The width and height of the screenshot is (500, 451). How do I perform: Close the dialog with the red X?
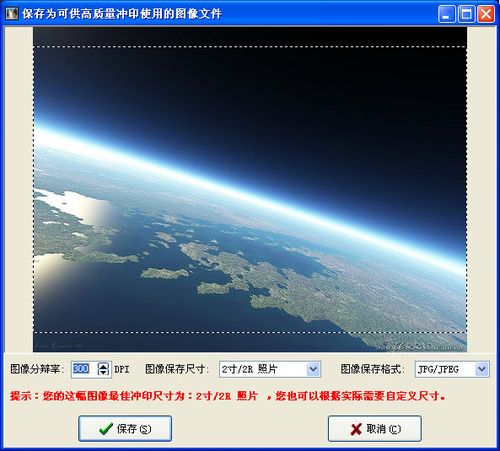[486, 14]
